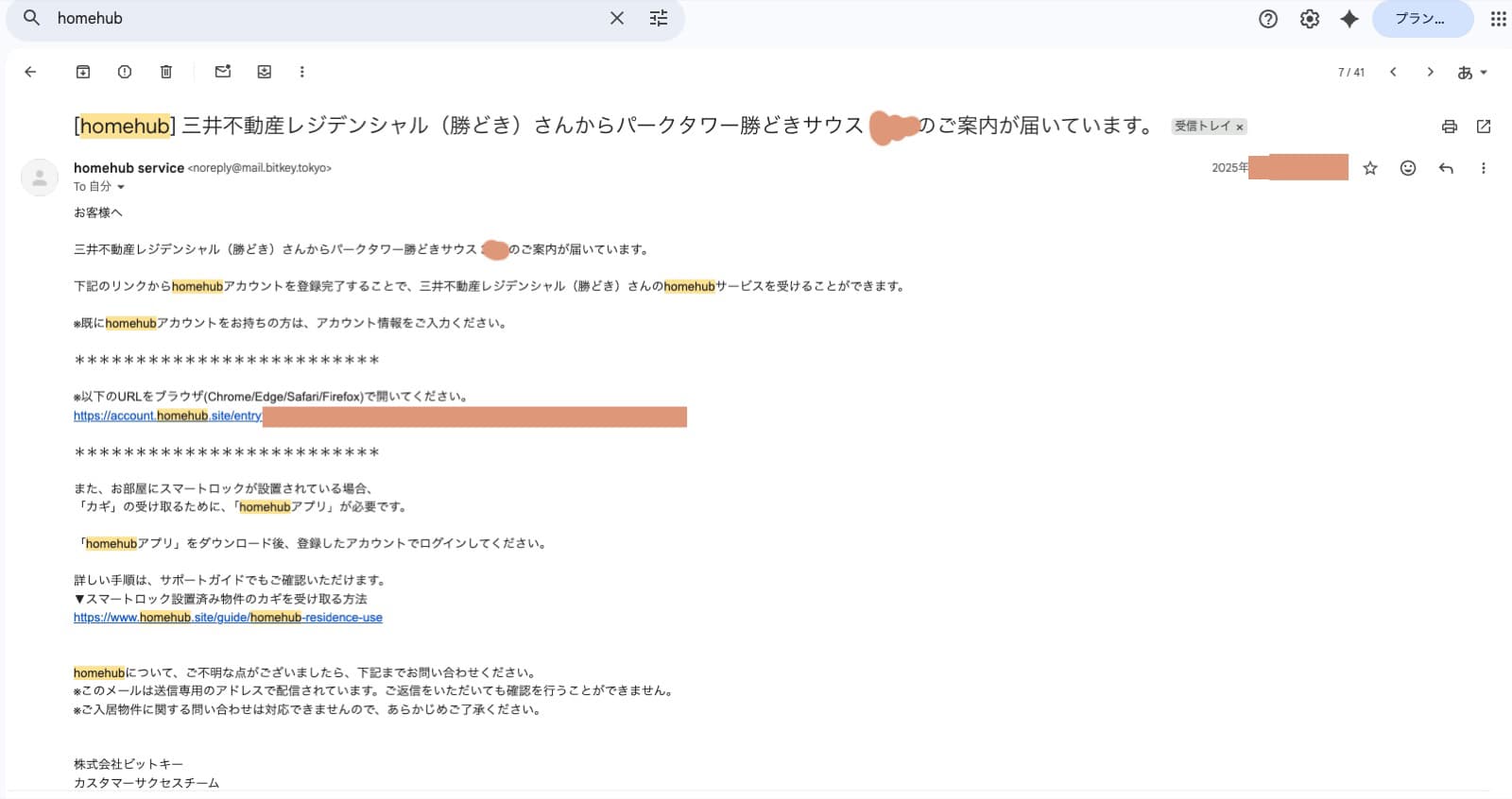Star this message
Screen dimensions: 1512x799
pyautogui.click(x=1370, y=168)
